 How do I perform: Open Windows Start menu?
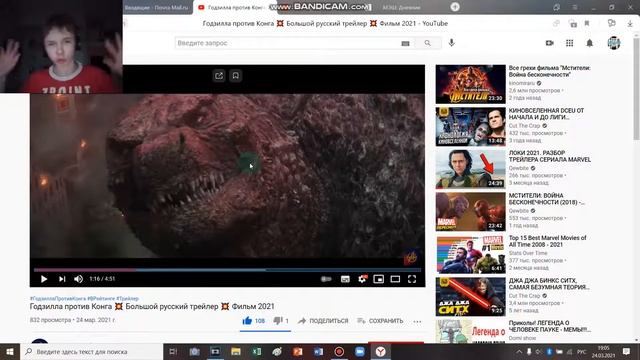point(10,351)
